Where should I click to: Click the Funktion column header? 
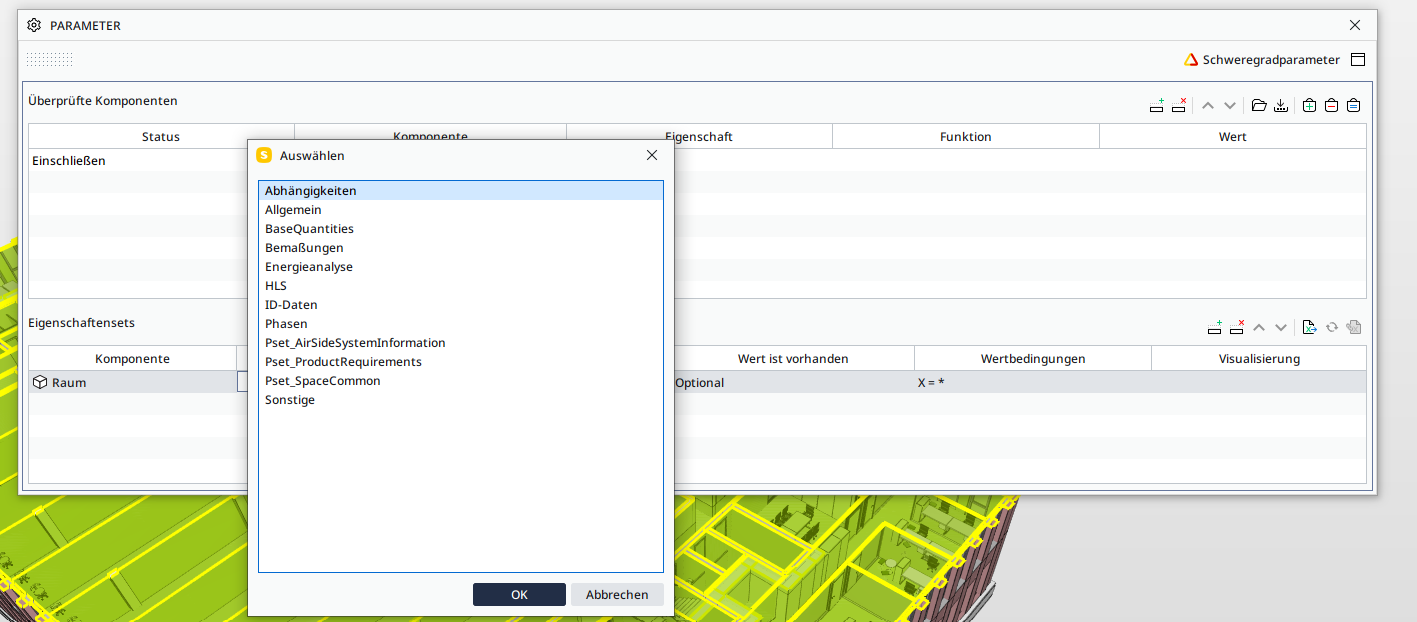point(966,137)
